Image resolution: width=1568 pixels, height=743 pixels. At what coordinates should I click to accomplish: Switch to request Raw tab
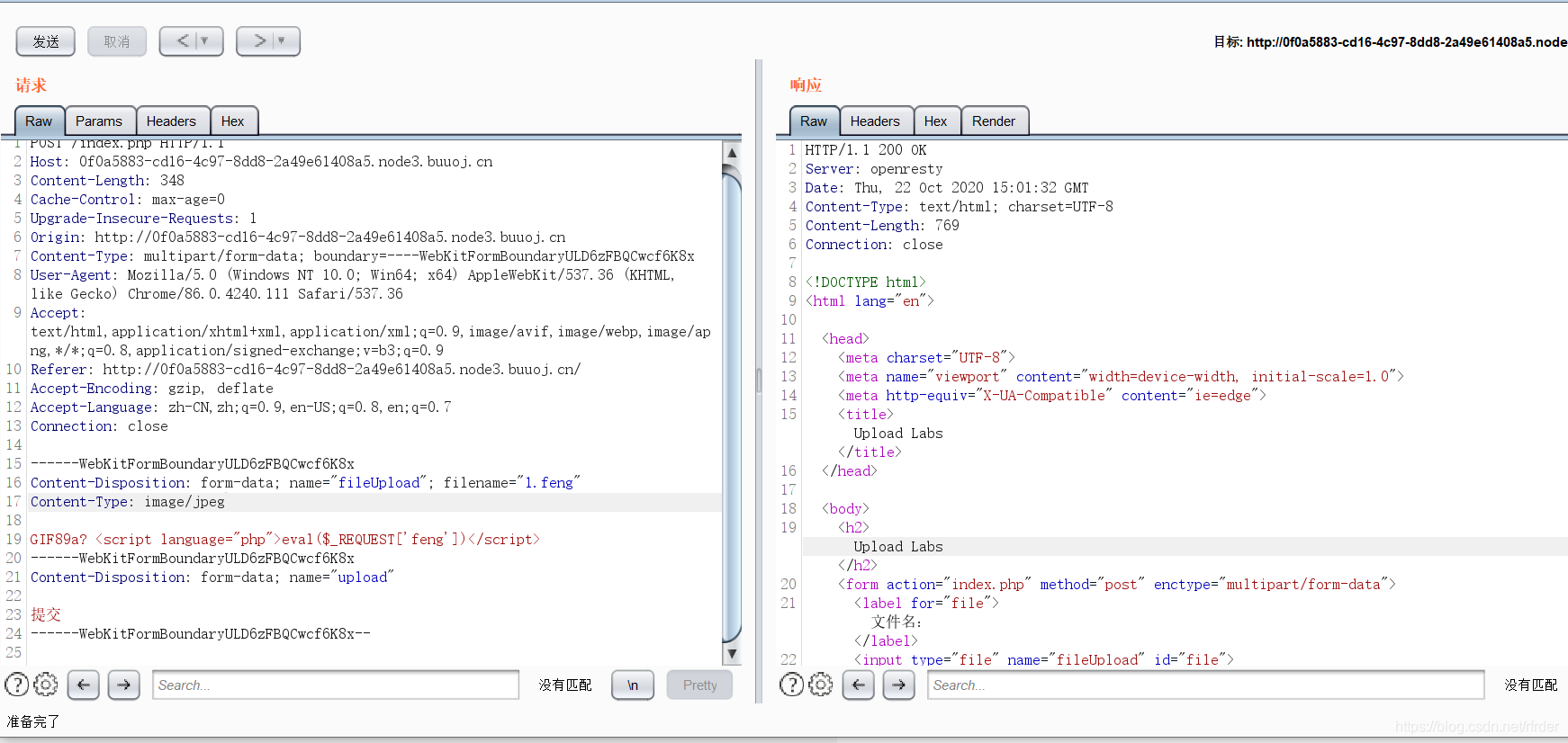(x=39, y=121)
